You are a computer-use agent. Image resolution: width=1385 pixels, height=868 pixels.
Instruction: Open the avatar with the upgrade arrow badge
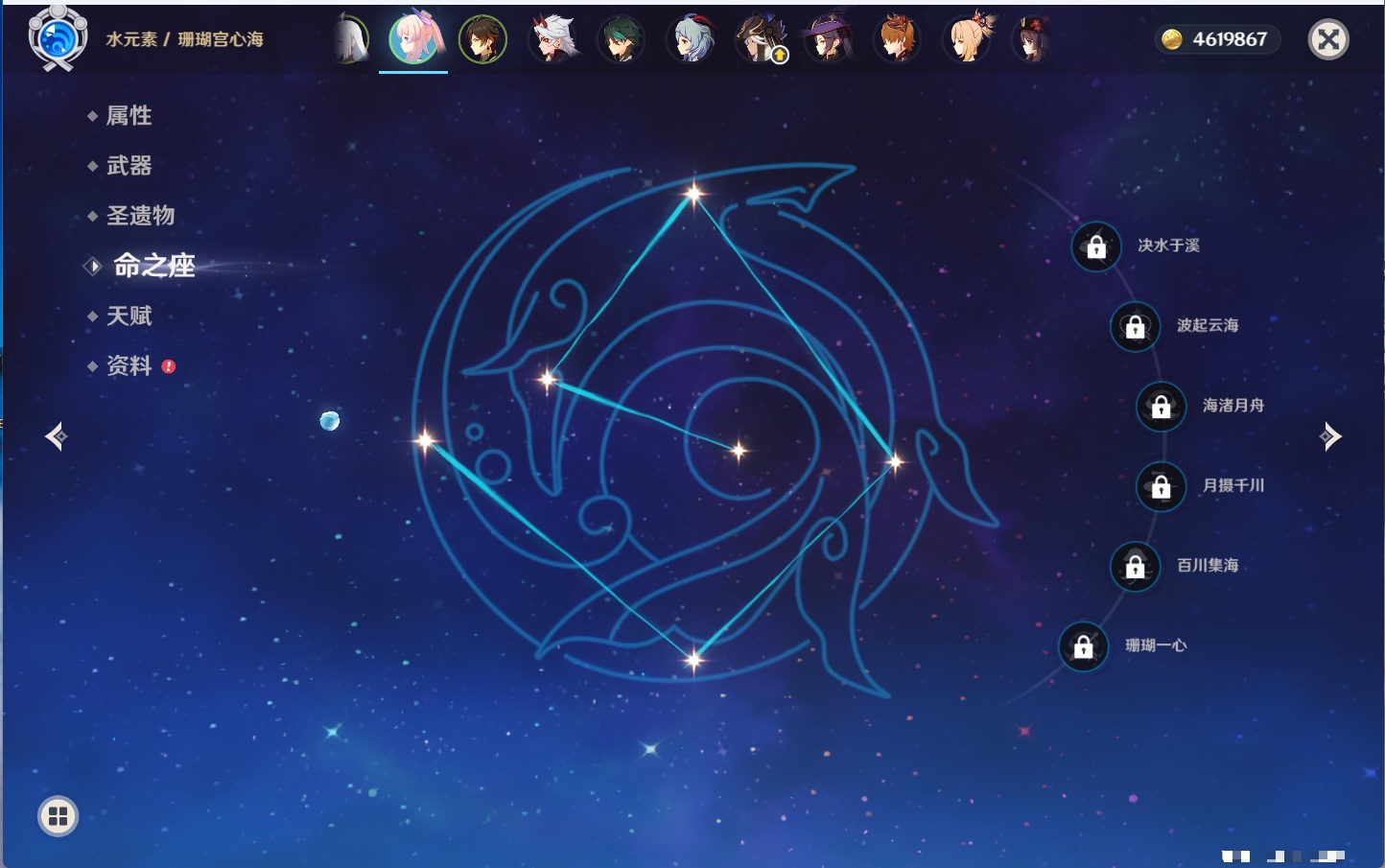pos(761,40)
